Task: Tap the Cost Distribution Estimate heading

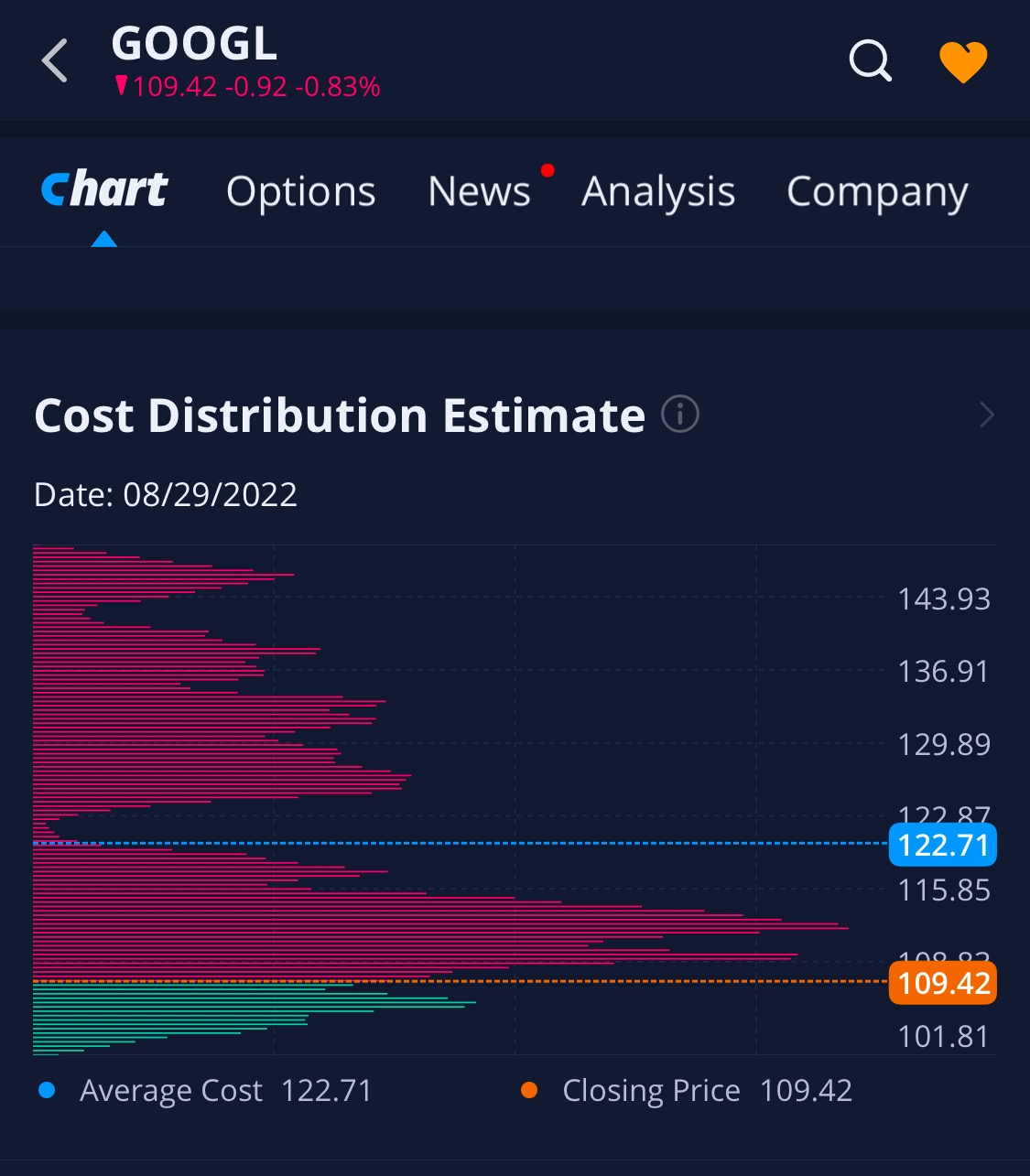Action: coord(340,415)
